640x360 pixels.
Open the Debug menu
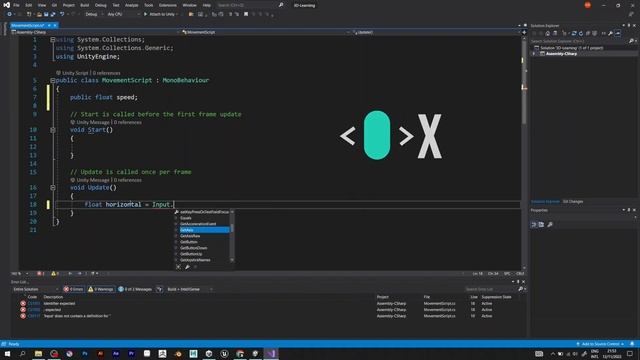click(x=100, y=5)
